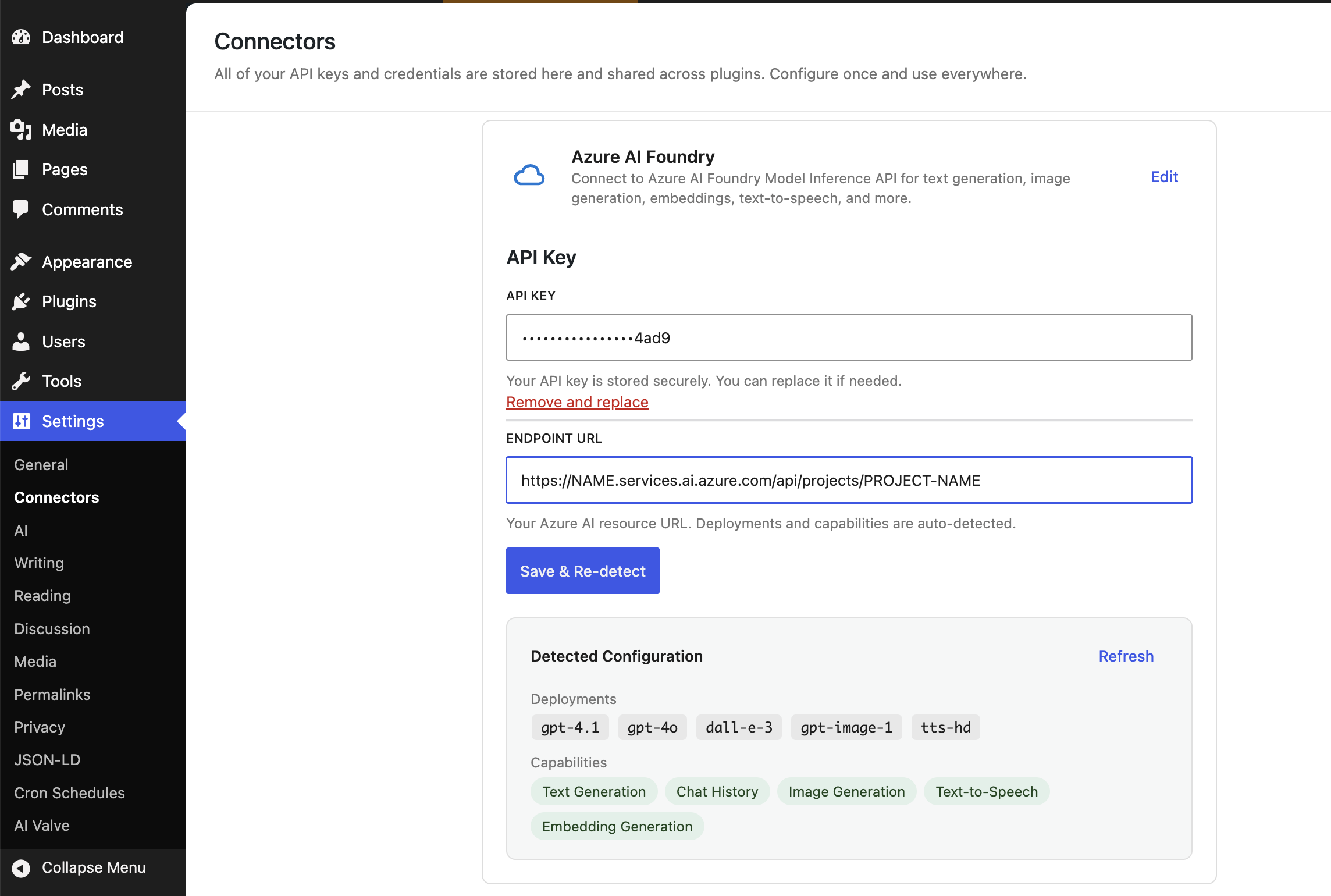Click the Comments speech bubble icon
Screen dimensions: 1331x896
click(x=21, y=209)
